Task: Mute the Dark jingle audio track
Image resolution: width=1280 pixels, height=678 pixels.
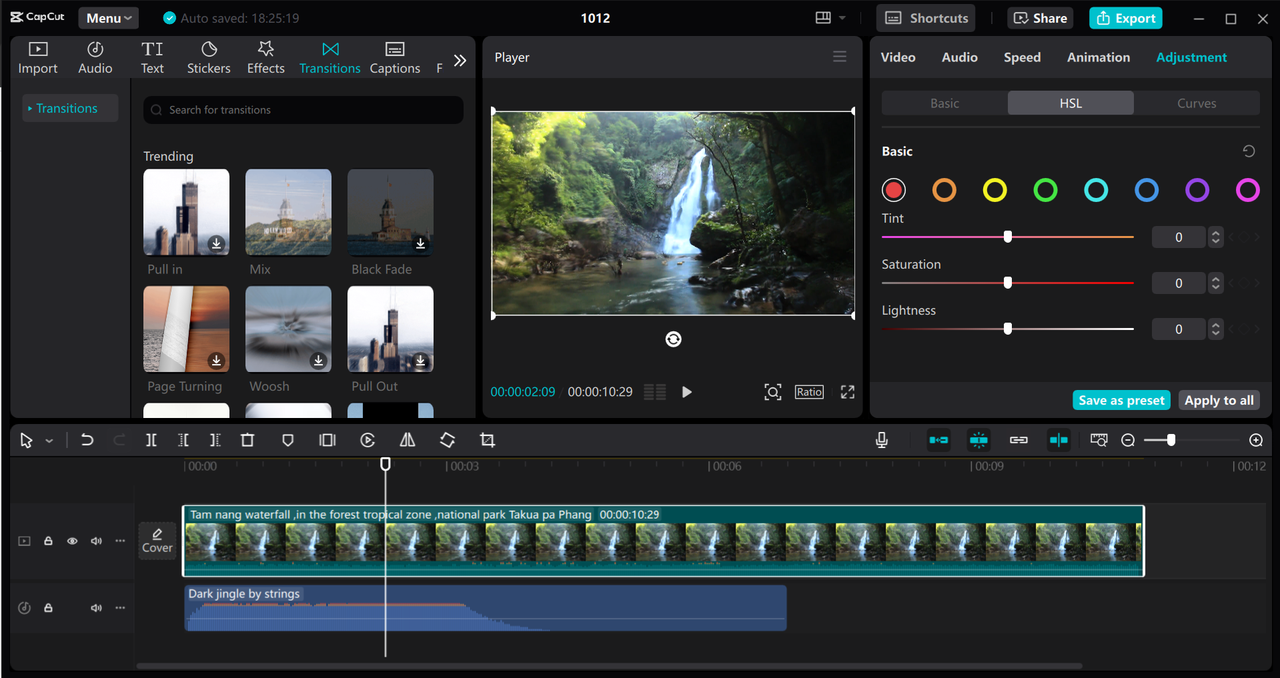Action: (96, 608)
